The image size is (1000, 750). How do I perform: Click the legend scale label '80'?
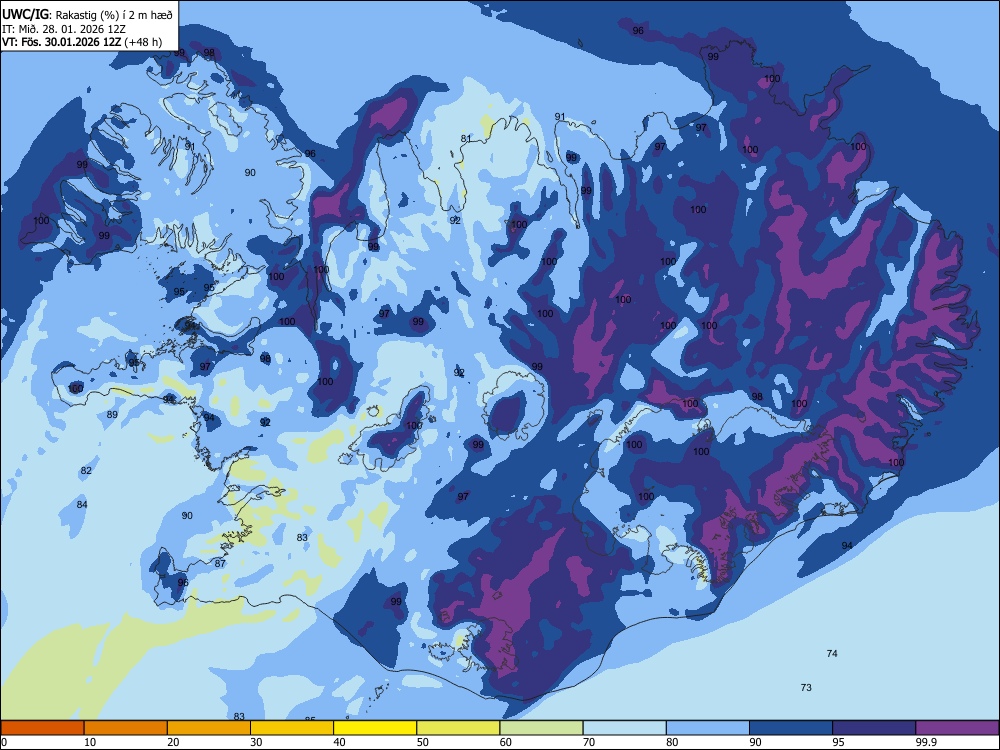point(672,742)
